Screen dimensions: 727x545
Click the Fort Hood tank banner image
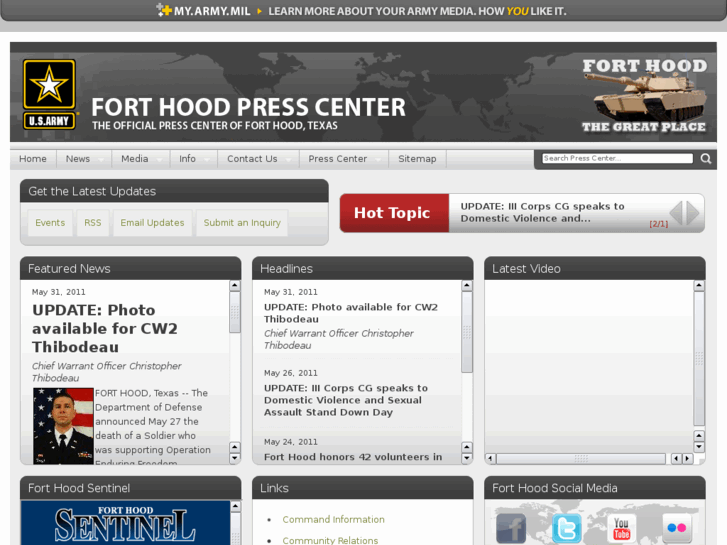644,95
